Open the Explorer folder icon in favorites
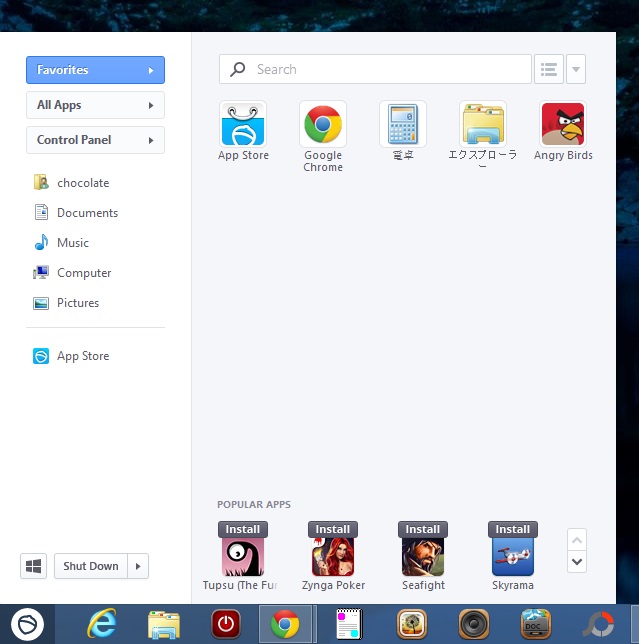Screen dimensions: 639x644 click(x=483, y=124)
